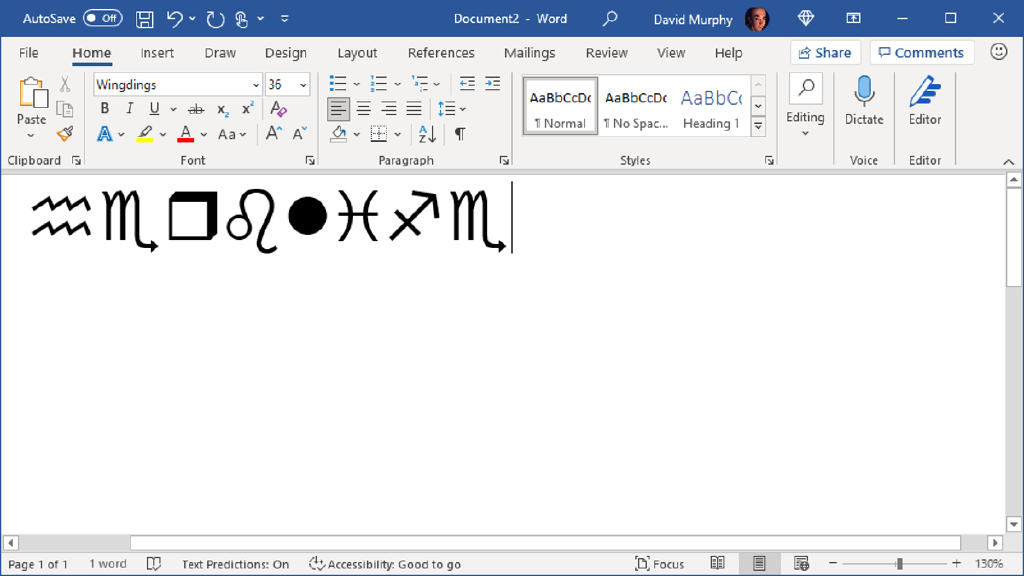
Task: Toggle the AutoSave switch
Action: pyautogui.click(x=102, y=19)
